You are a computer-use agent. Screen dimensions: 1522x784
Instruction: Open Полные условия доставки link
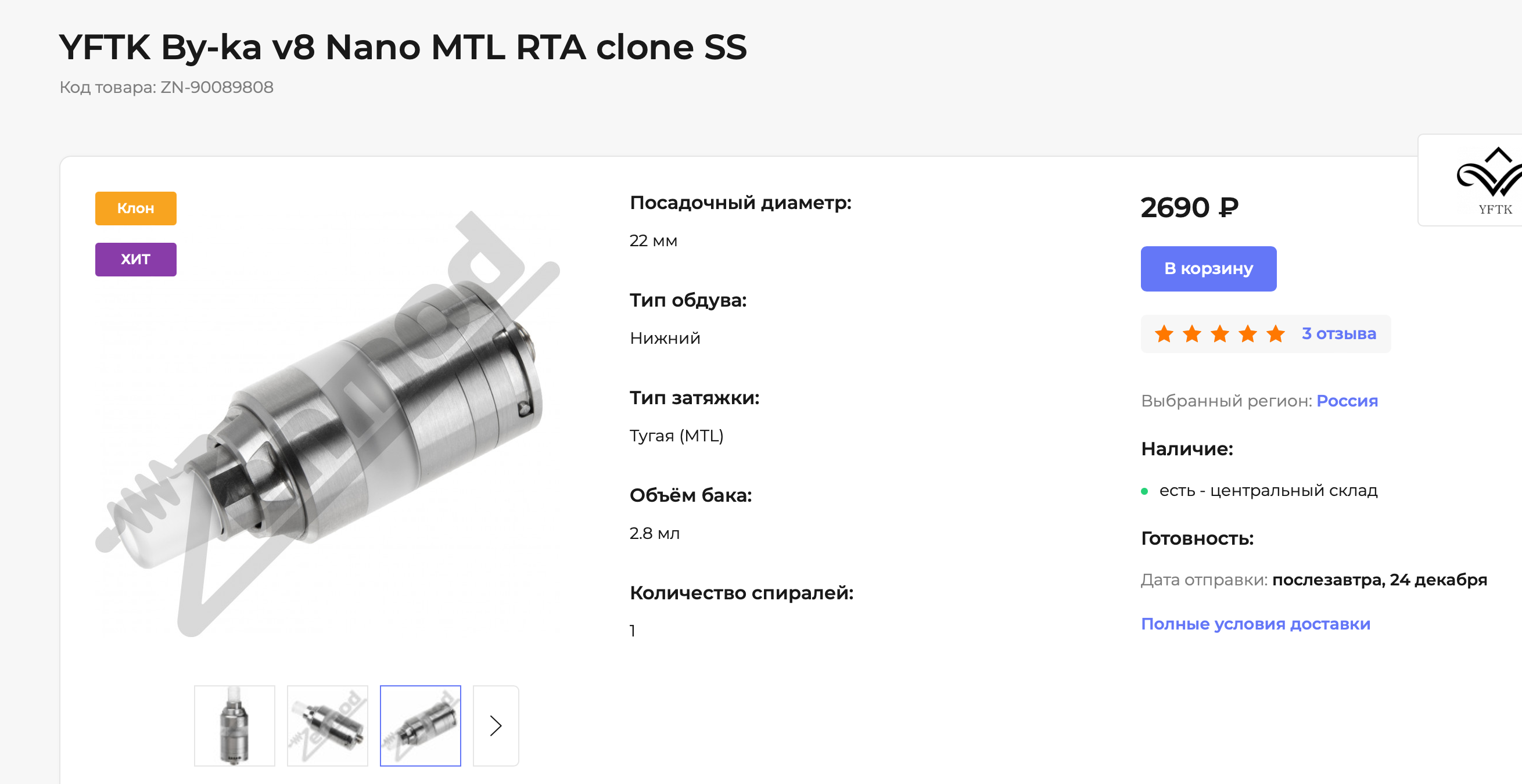tap(1255, 624)
